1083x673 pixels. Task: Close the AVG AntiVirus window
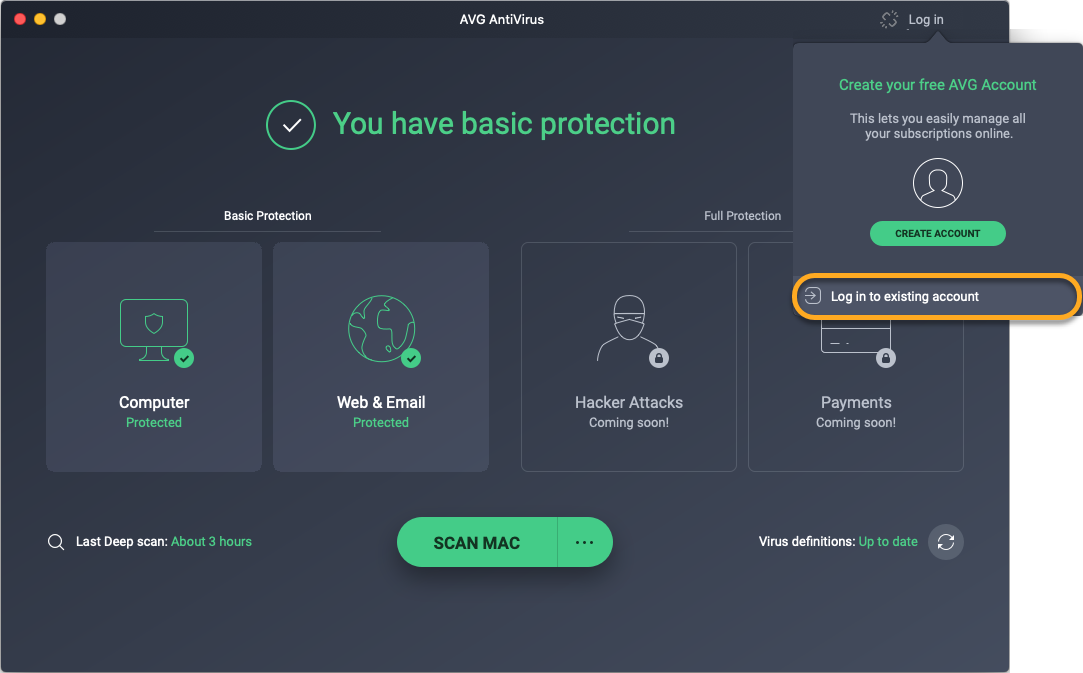tap(20, 19)
